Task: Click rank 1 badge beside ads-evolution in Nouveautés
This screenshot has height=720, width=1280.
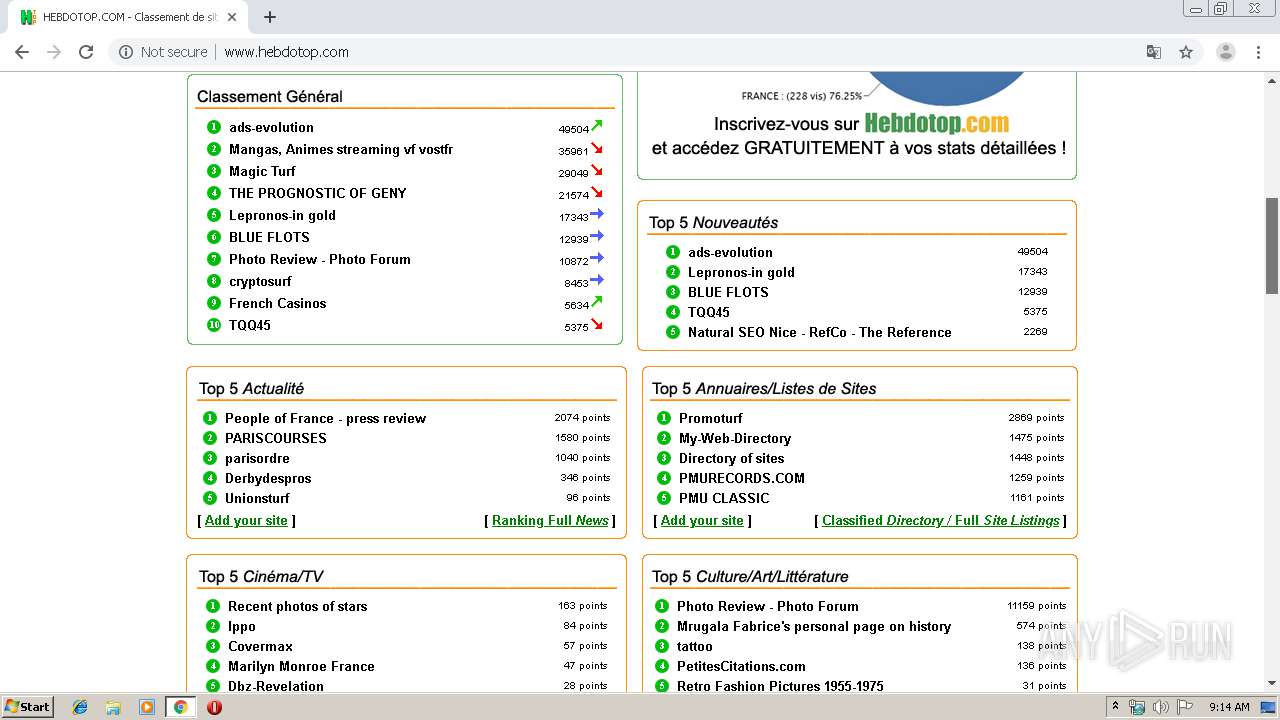Action: click(673, 252)
